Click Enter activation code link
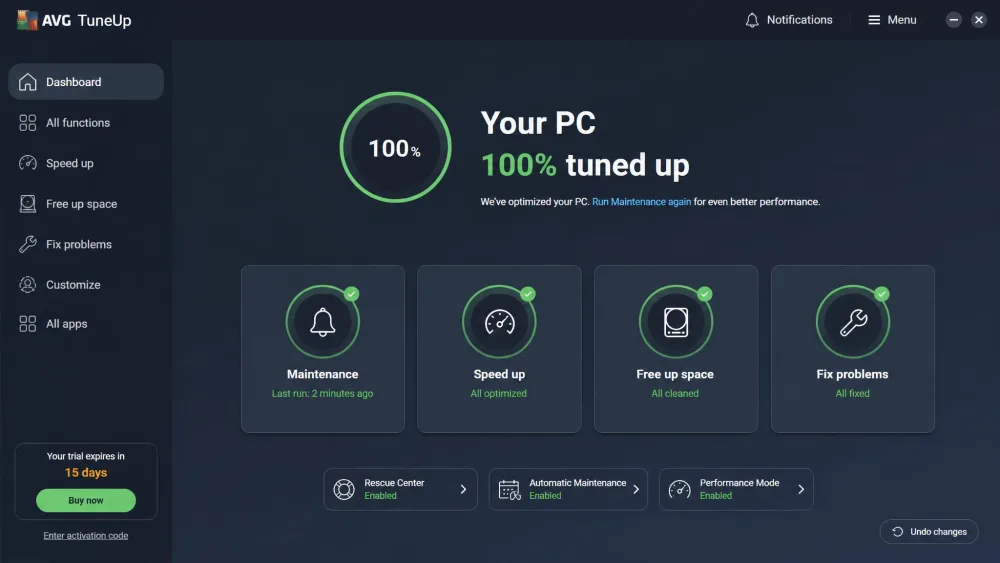 [85, 536]
